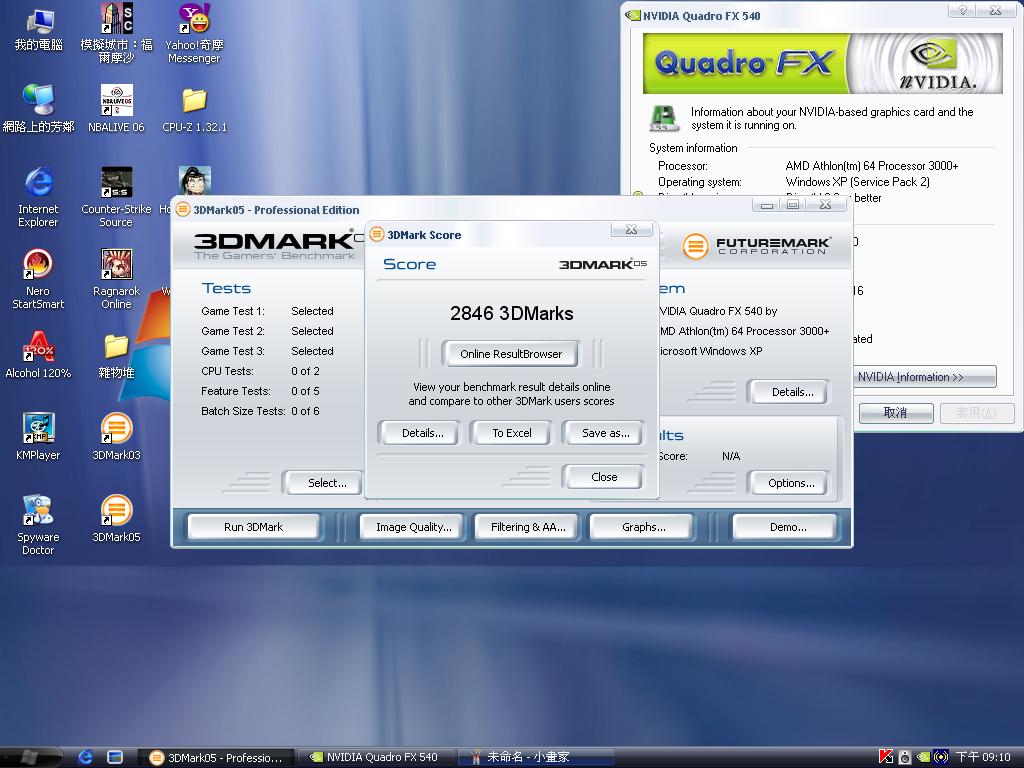
Task: Export the score using To Excel
Action: (x=512, y=433)
